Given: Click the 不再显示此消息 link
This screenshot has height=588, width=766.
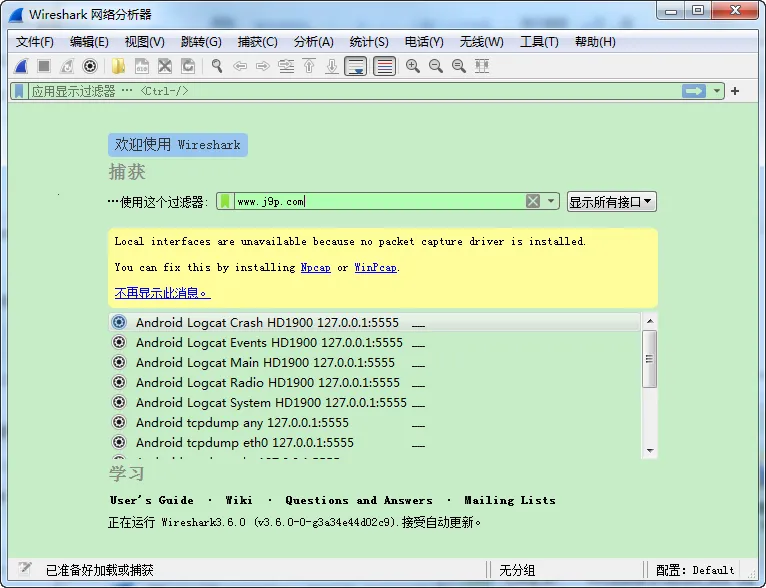Looking at the screenshot, I should point(163,293).
